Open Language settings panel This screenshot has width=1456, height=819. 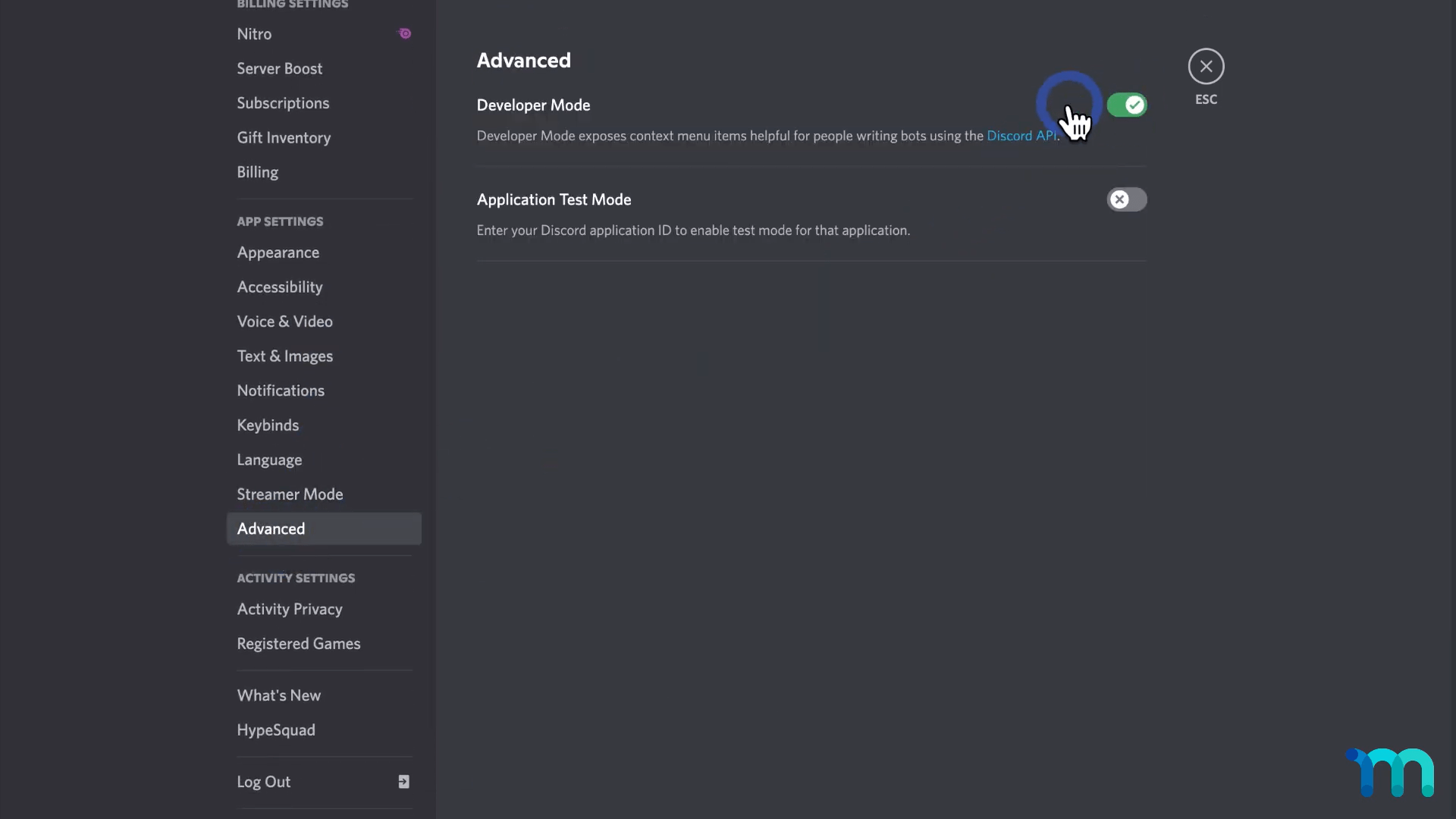[269, 459]
